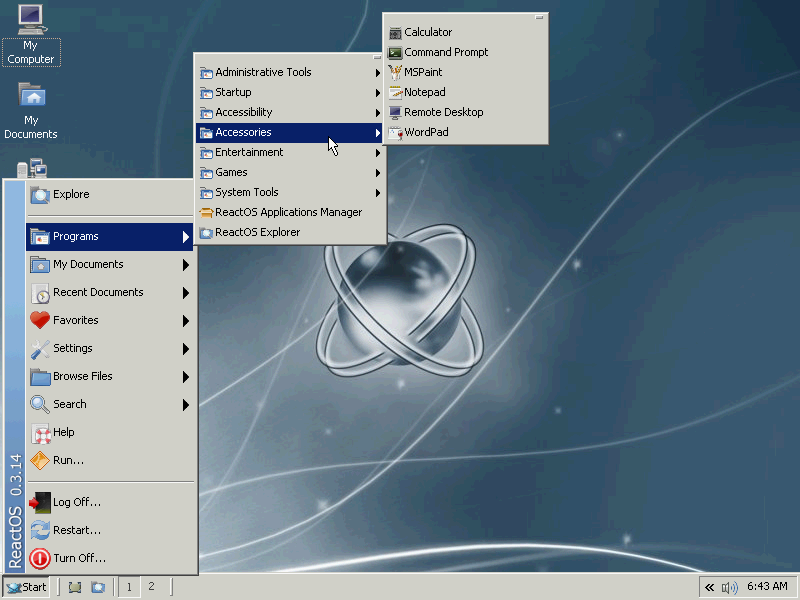Click the MSPaint brushes icon

[x=395, y=72]
